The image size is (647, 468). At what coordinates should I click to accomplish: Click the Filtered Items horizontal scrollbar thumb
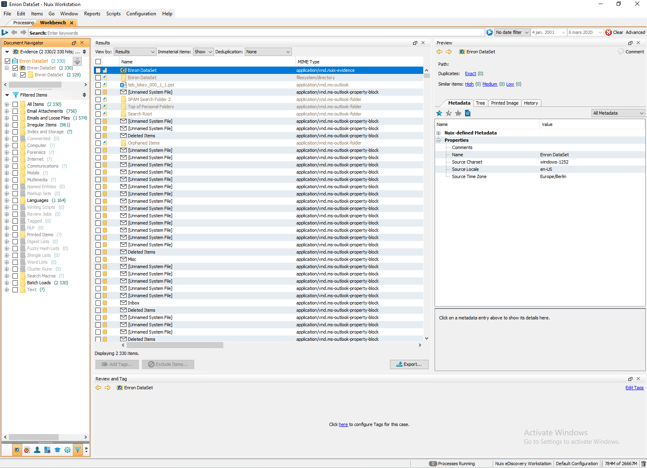click(33, 437)
